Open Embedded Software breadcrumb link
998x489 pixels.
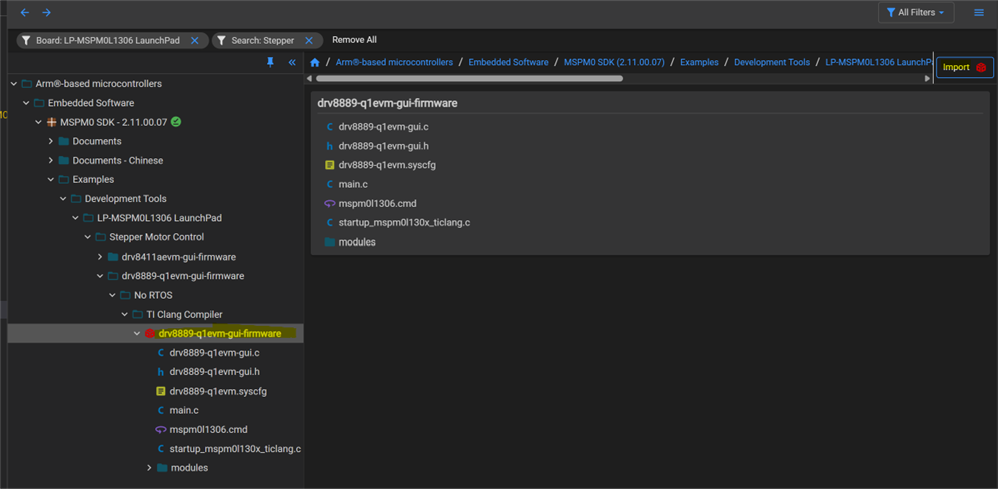click(509, 62)
